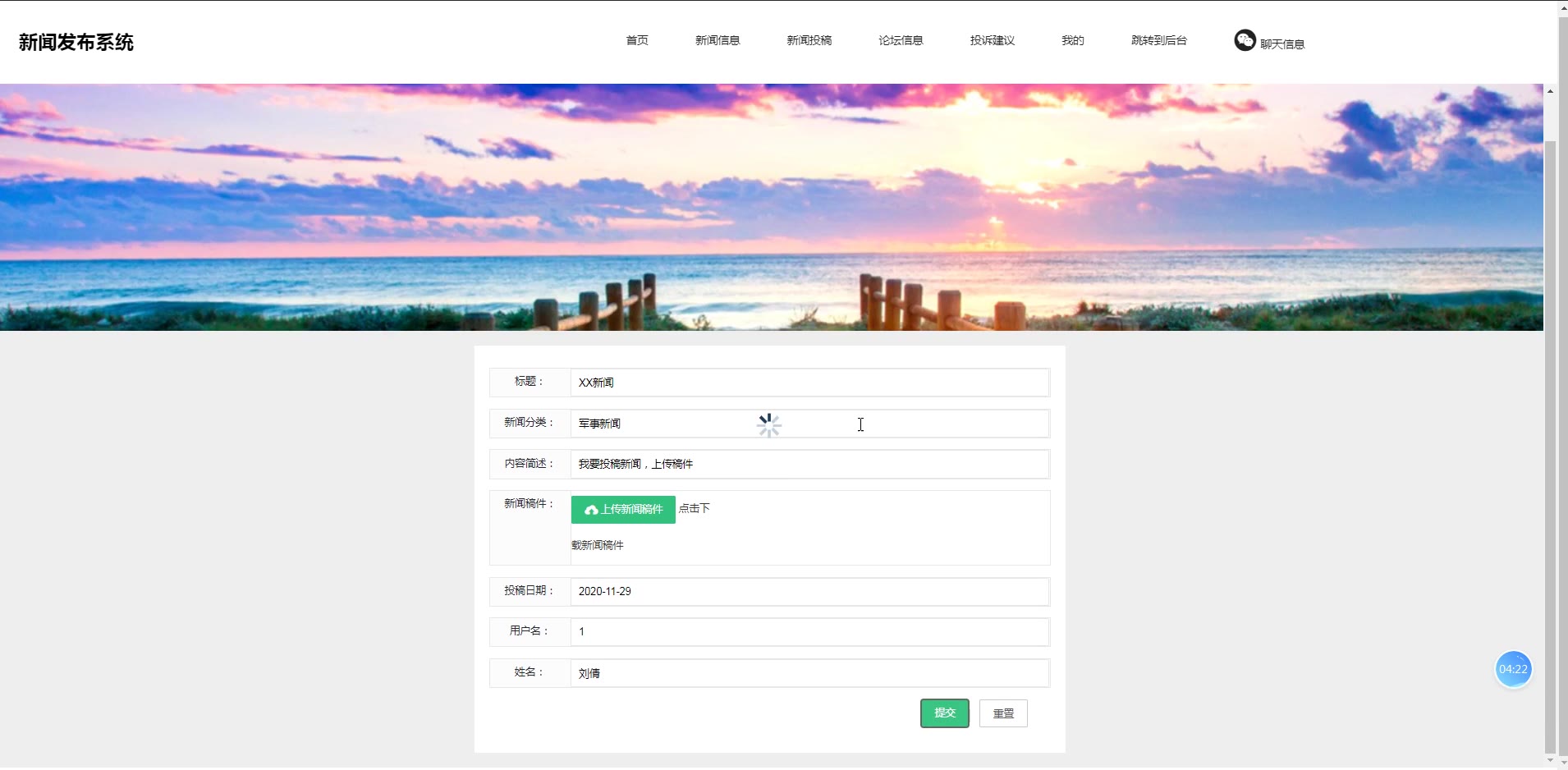The height and width of the screenshot is (770, 1568).
Task: Select 跳转到后台 in the navigation
Action: (x=1159, y=40)
